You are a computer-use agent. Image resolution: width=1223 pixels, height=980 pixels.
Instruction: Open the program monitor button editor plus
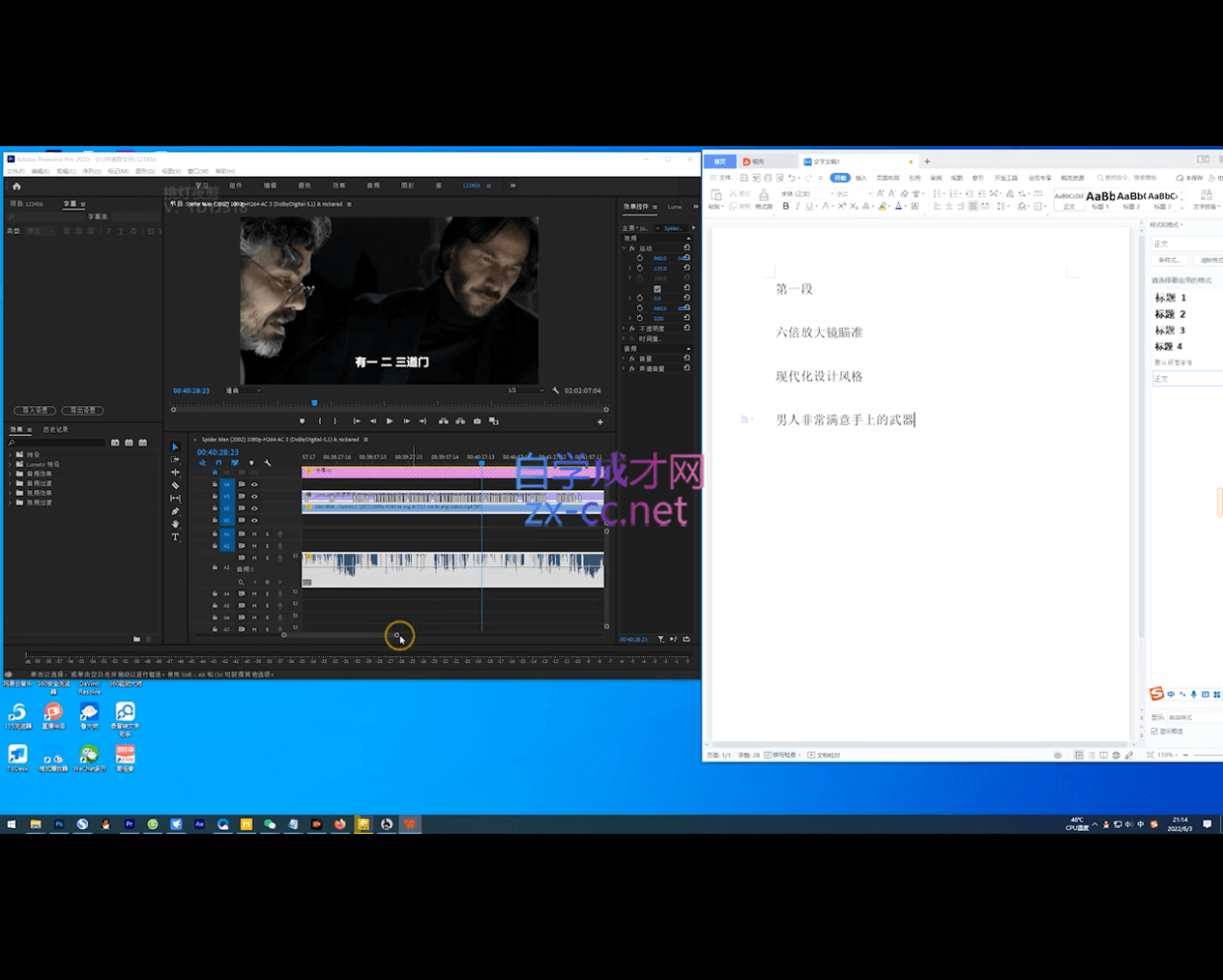click(600, 422)
